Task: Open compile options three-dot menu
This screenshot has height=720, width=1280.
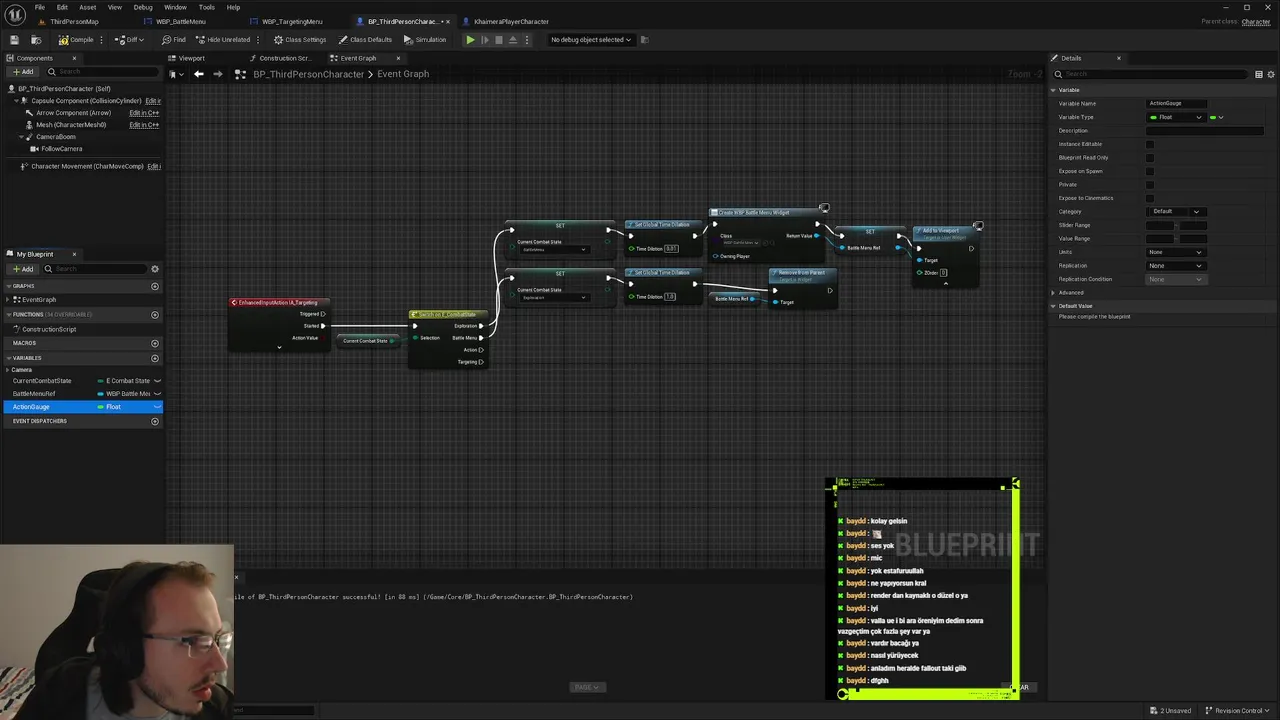Action: coord(102,40)
